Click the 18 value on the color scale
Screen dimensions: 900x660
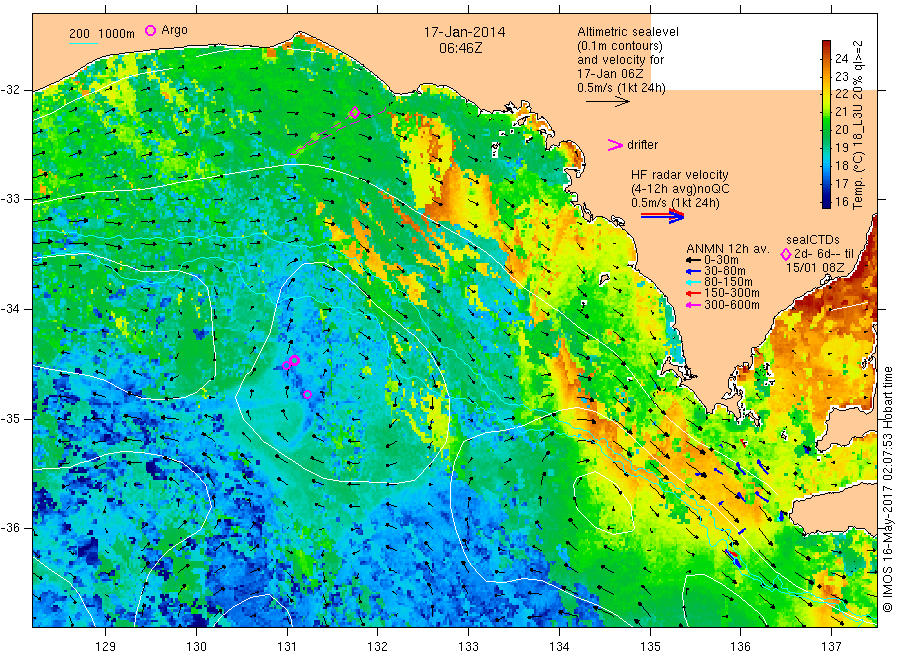click(841, 166)
